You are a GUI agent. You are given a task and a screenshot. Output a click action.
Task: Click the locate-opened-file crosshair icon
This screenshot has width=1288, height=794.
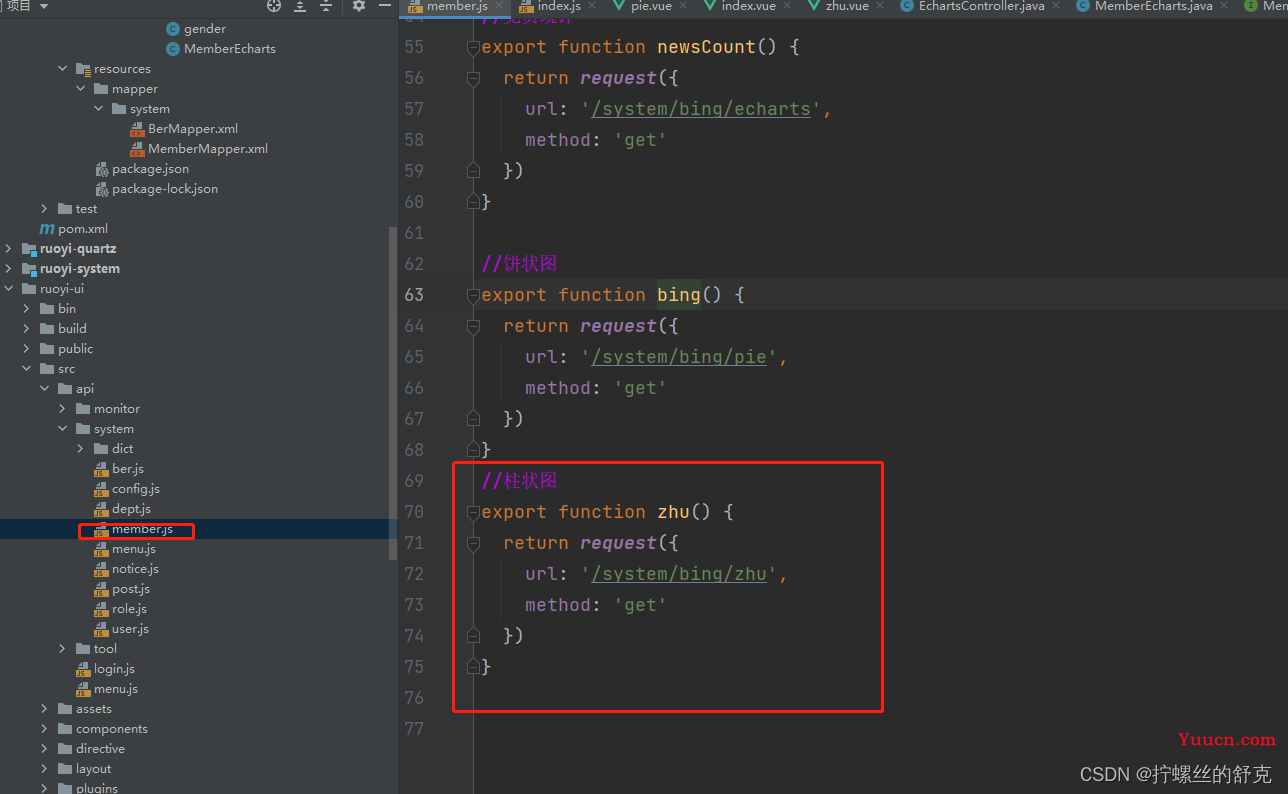point(274,6)
